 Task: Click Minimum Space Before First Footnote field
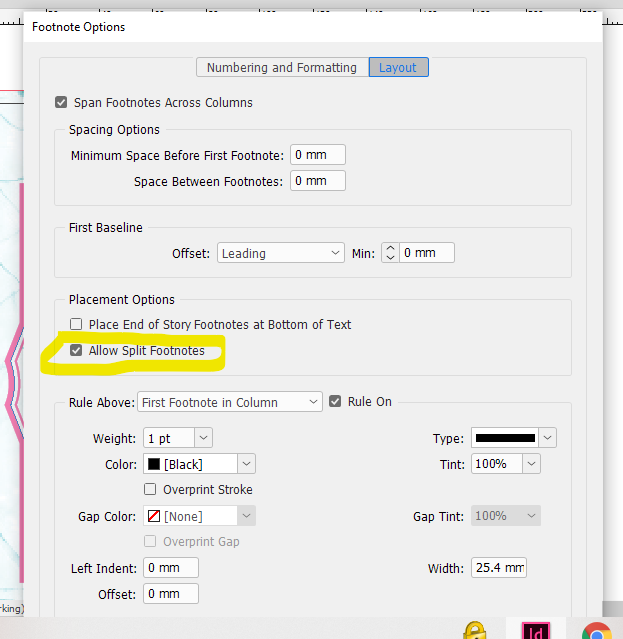point(318,154)
